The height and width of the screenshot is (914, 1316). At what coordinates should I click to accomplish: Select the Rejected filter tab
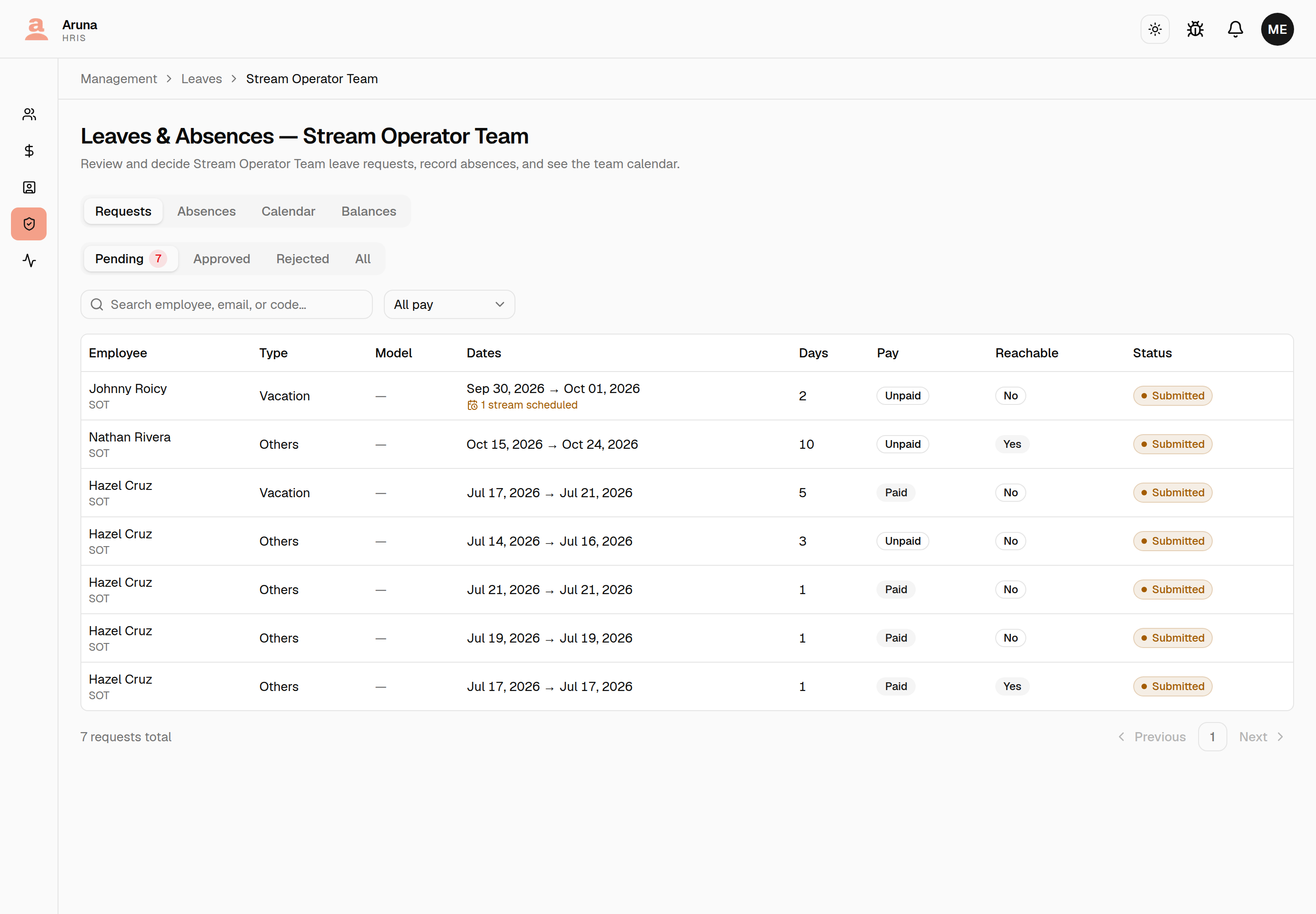click(302, 259)
